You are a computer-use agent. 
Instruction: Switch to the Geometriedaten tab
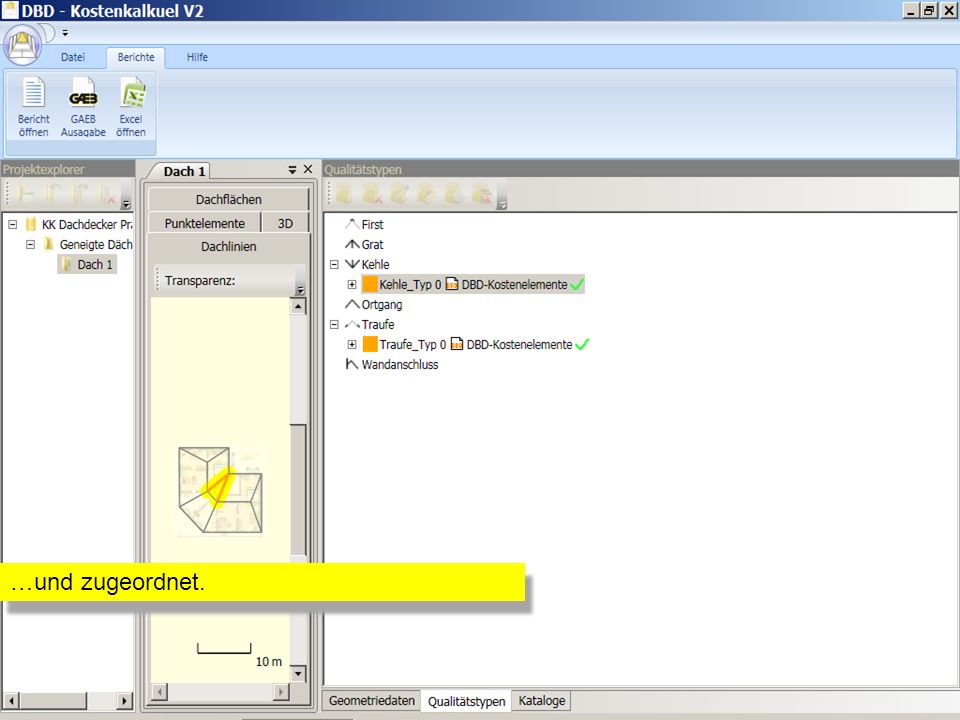(372, 700)
